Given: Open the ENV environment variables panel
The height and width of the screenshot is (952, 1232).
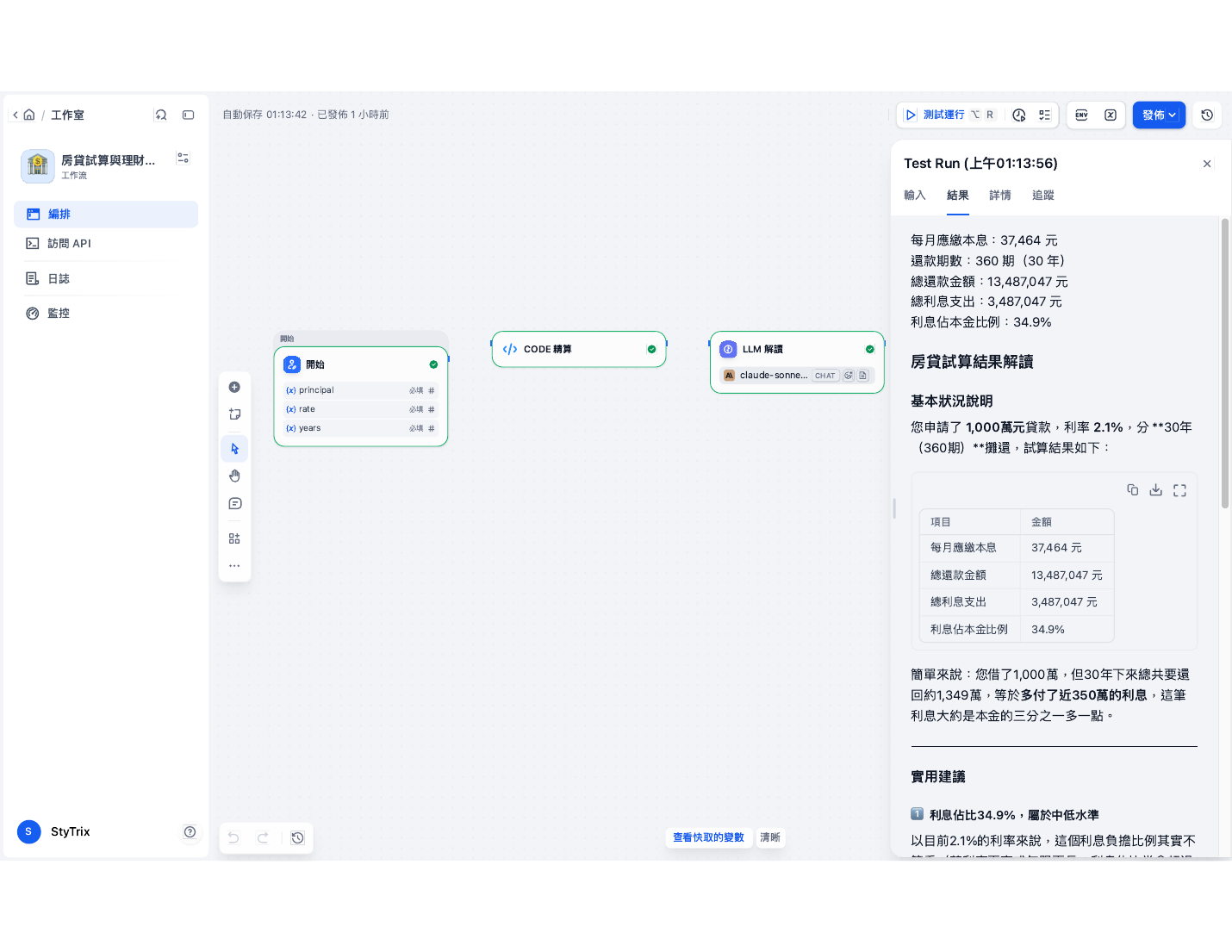Looking at the screenshot, I should (x=1082, y=115).
